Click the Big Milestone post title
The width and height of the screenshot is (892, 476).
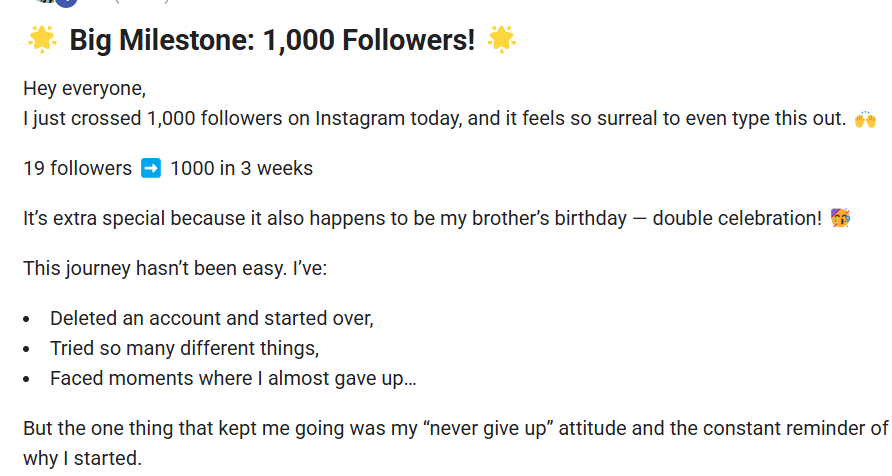(272, 41)
